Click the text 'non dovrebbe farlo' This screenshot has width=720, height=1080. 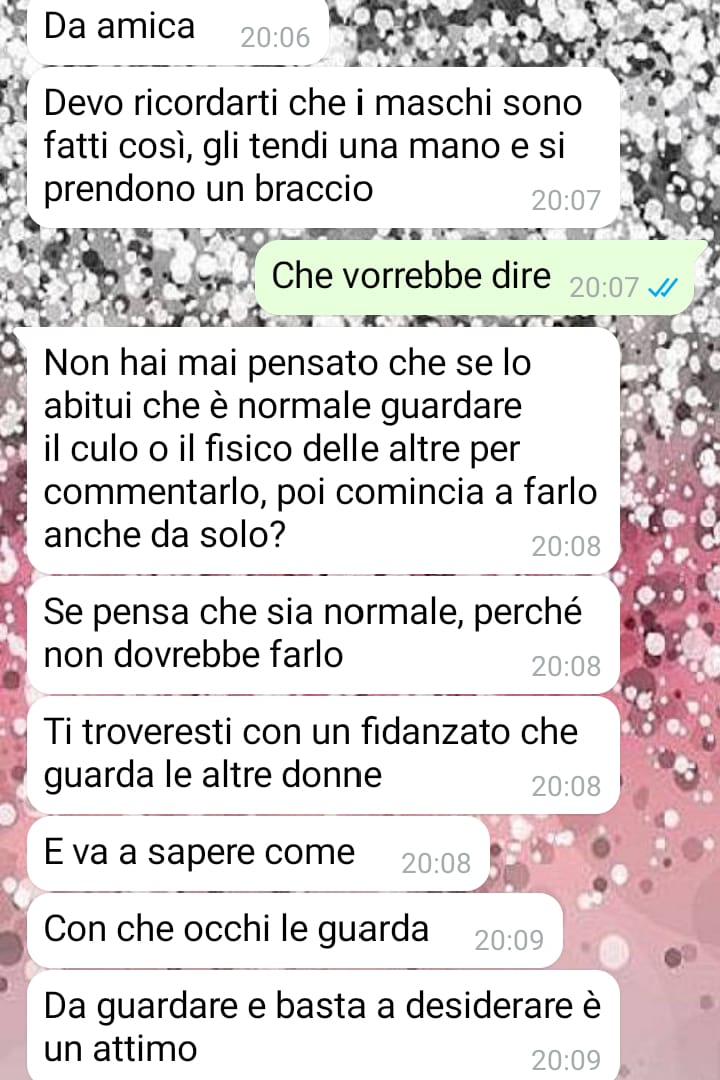(x=194, y=655)
